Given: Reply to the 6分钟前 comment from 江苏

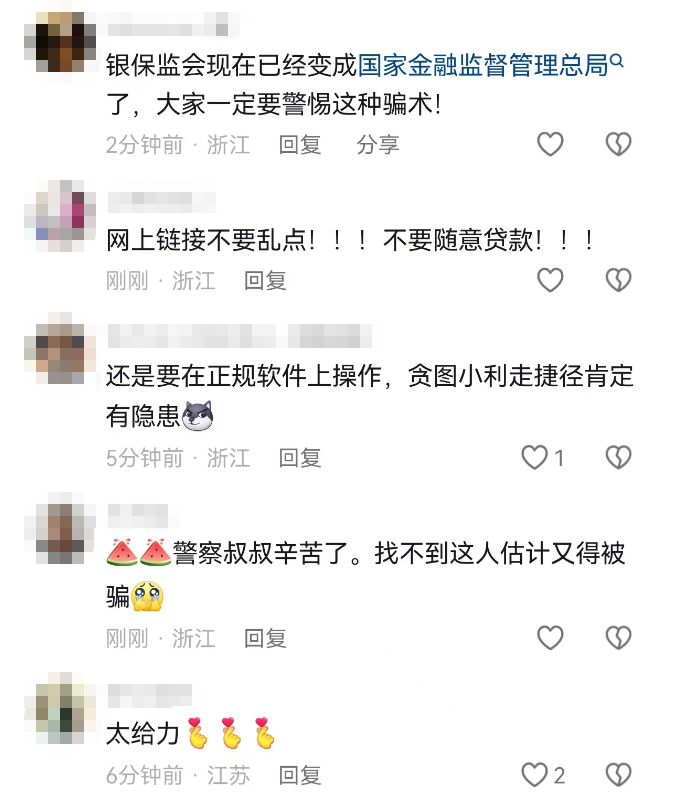Looking at the screenshot, I should point(300,775).
